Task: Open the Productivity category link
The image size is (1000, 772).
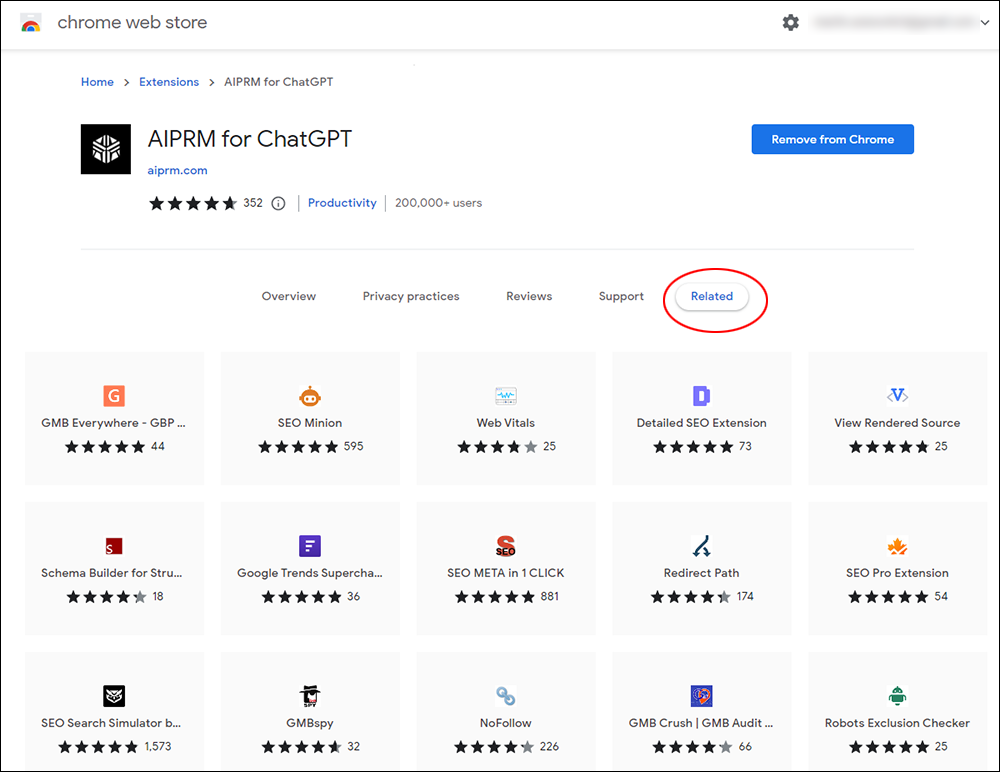Action: click(x=342, y=203)
